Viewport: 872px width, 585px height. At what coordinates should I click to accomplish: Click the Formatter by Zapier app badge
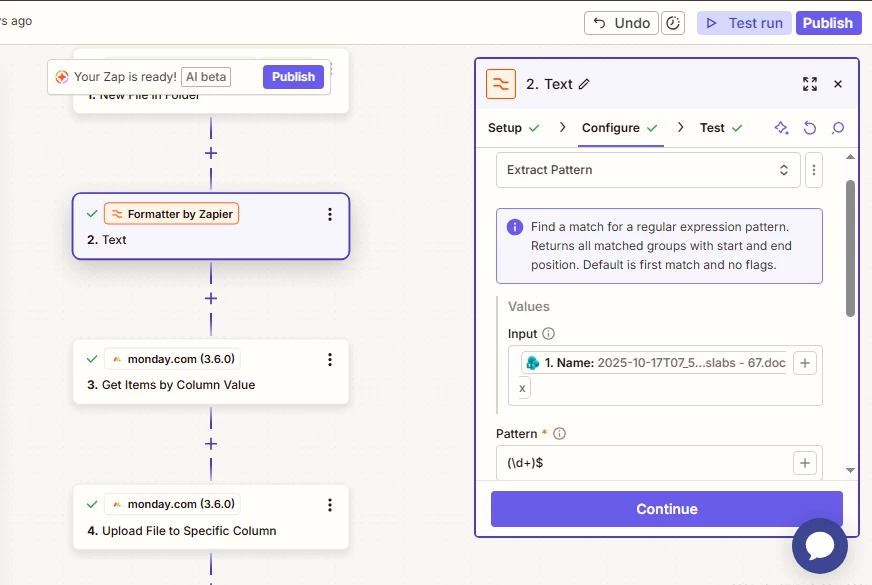coord(171,214)
